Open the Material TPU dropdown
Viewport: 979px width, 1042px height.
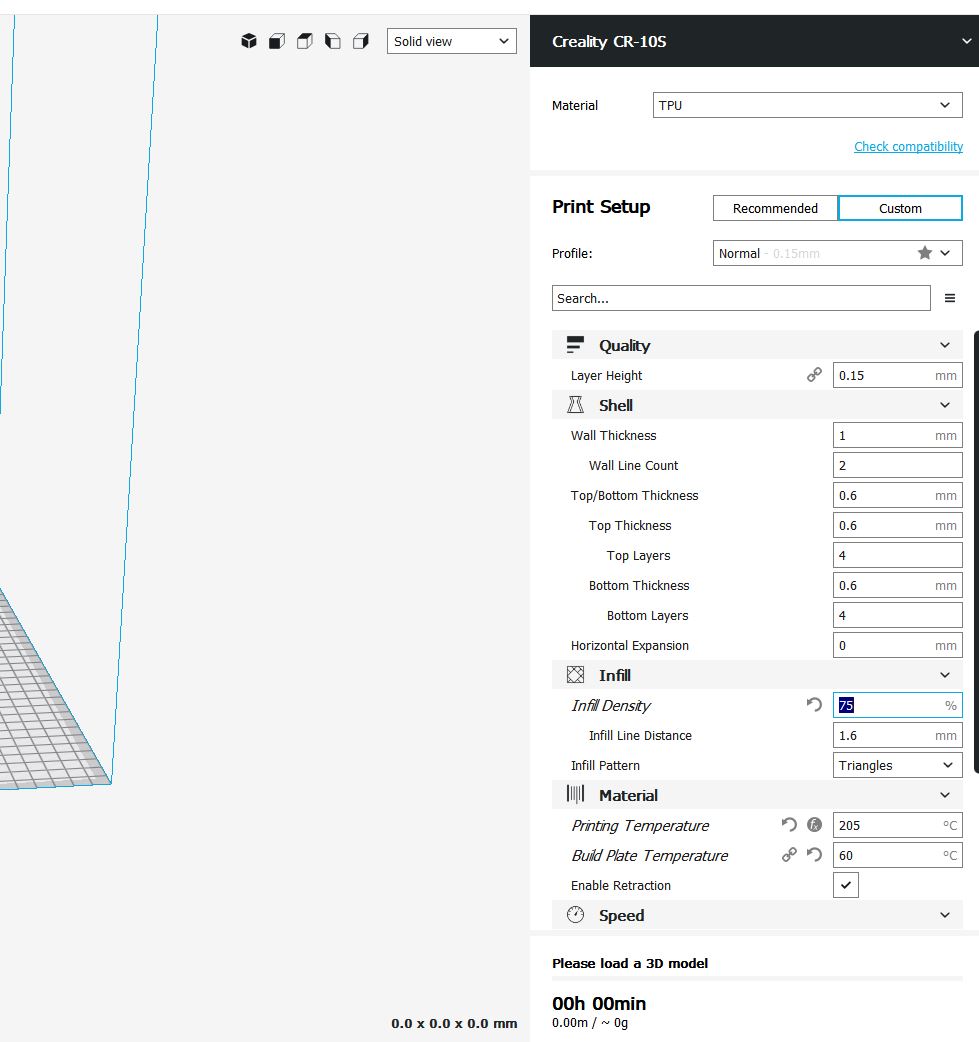click(x=806, y=105)
